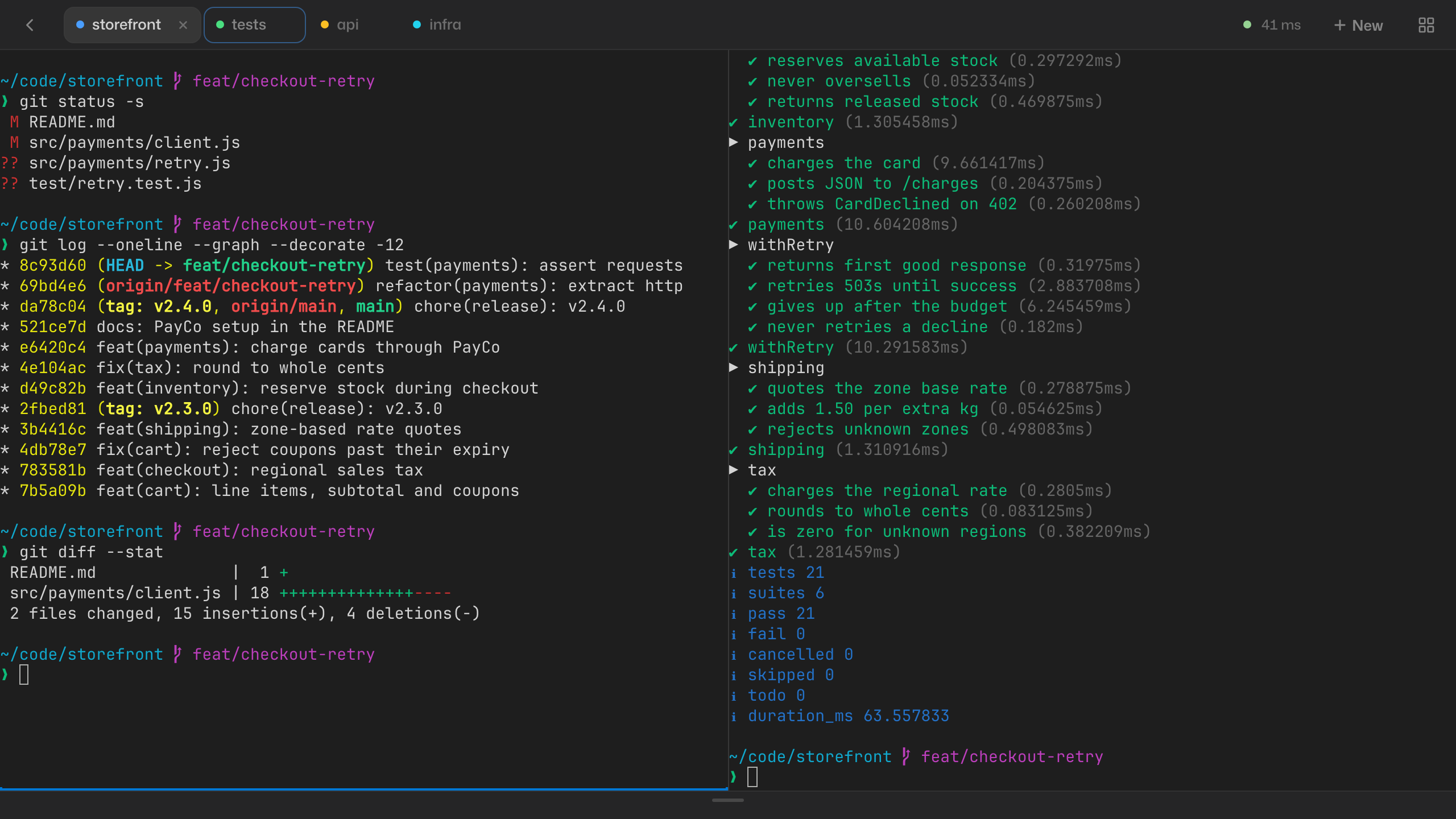
Task: Click 'never oversells' test line
Action: tap(839, 81)
